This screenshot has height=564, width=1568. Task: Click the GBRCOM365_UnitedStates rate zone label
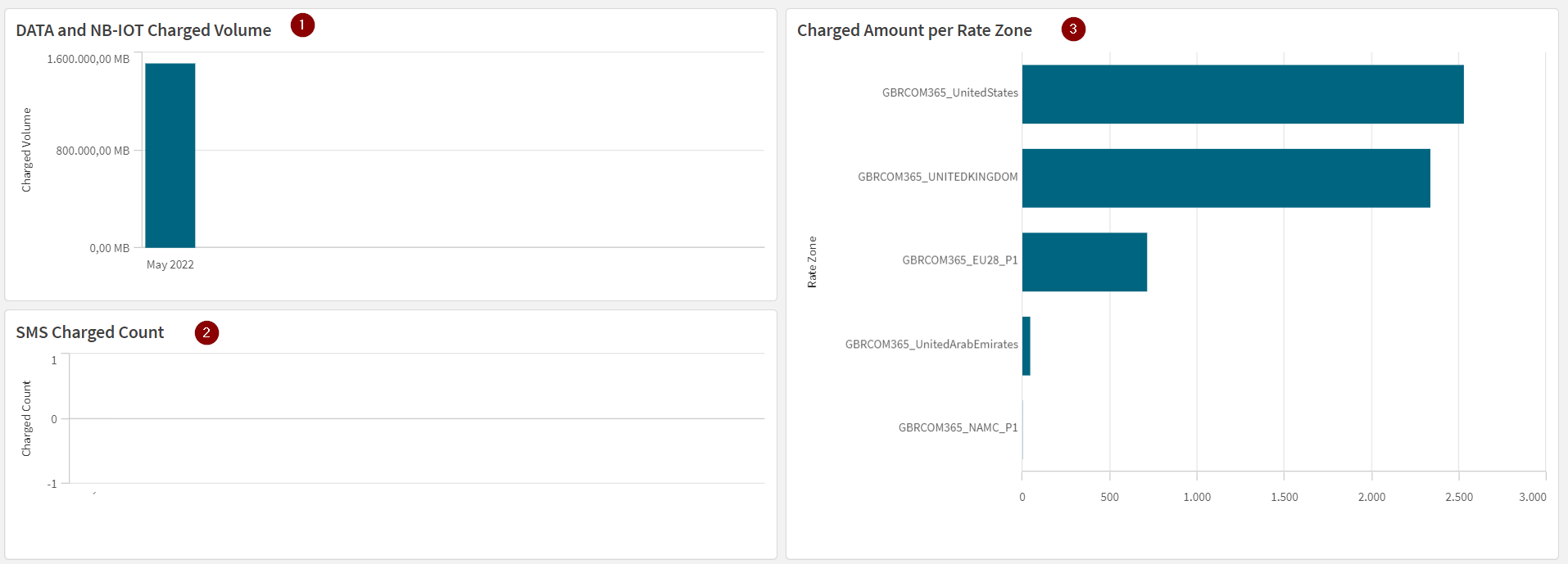pos(949,93)
